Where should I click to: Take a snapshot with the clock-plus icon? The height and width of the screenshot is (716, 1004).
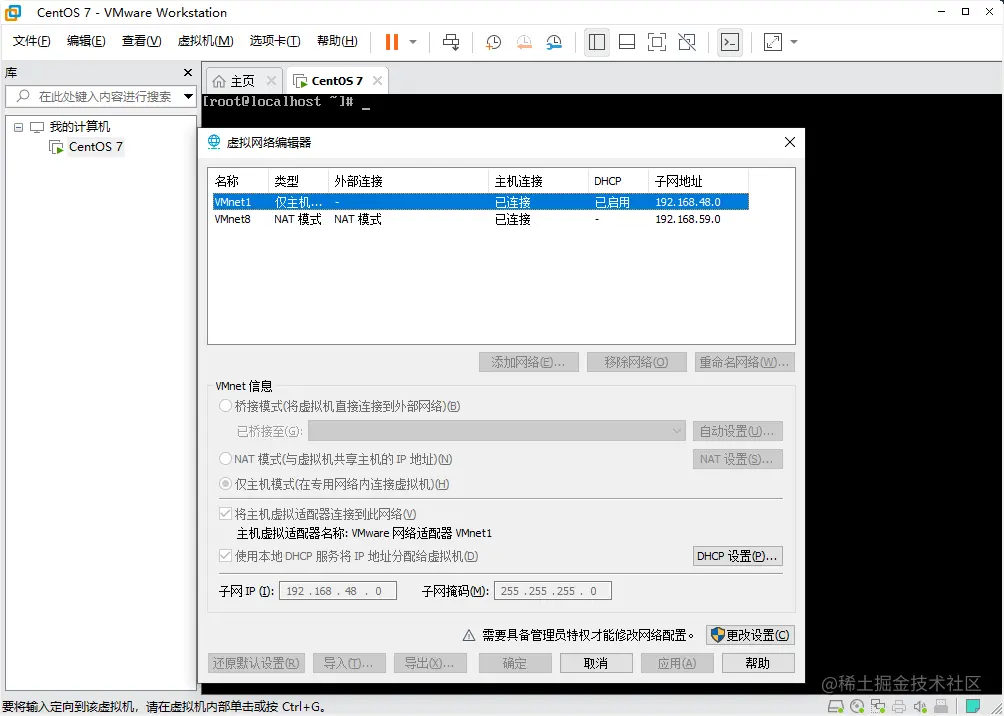click(493, 42)
